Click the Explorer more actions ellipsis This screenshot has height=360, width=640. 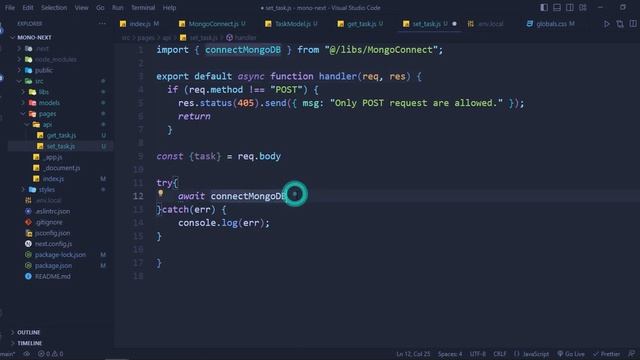click(102, 24)
